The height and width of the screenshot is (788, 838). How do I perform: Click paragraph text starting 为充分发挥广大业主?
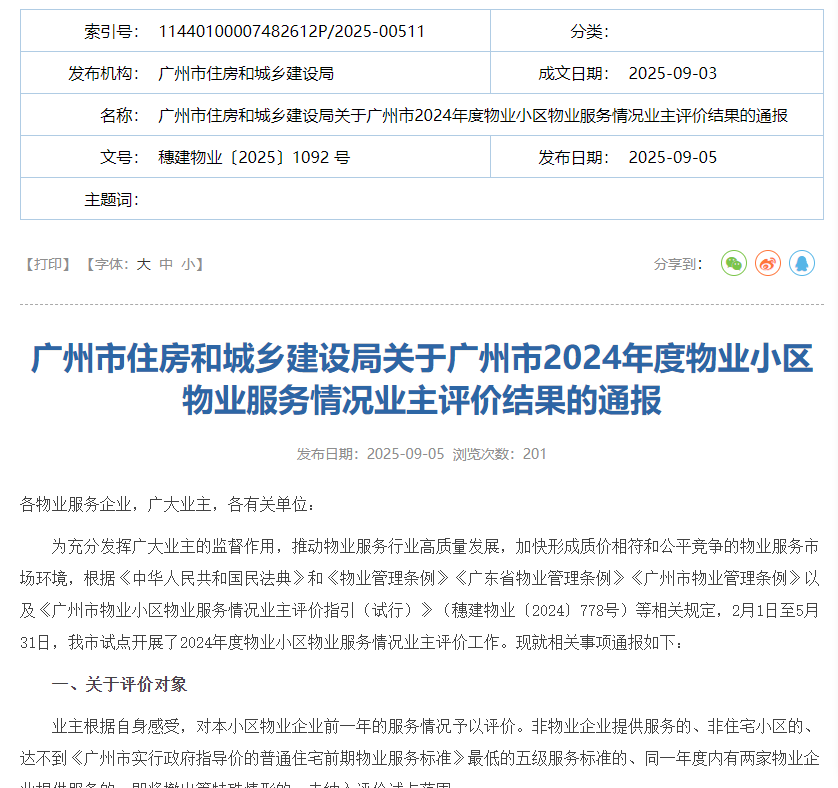pyautogui.click(x=420, y=594)
